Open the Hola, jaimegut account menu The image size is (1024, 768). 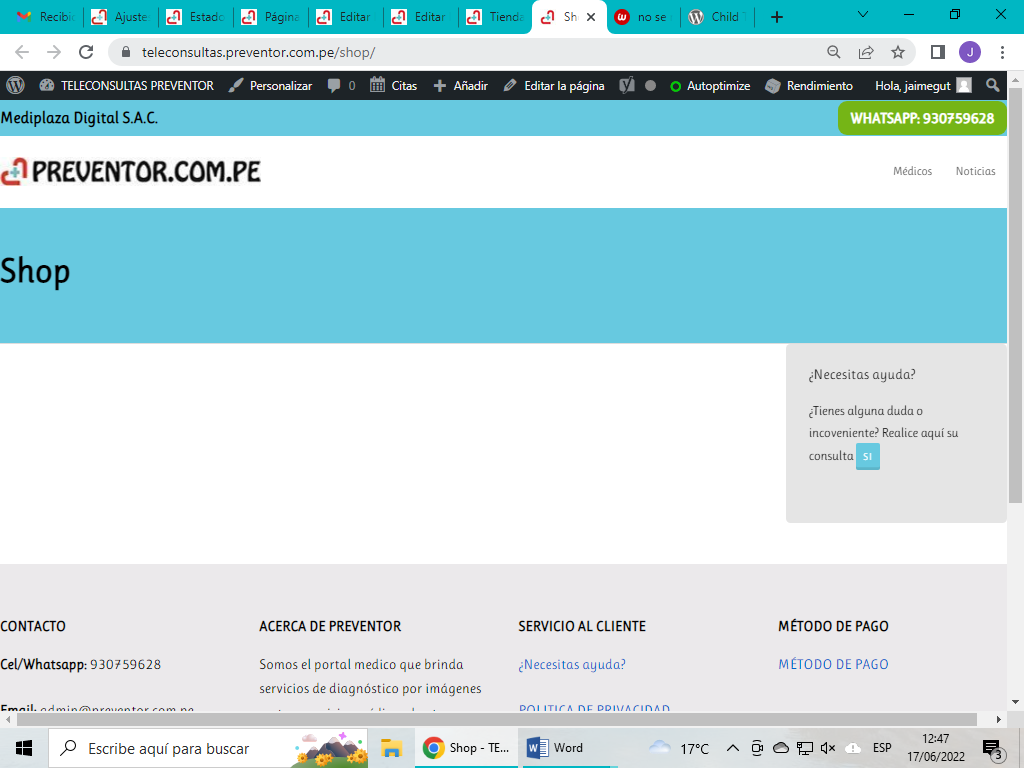pos(923,86)
